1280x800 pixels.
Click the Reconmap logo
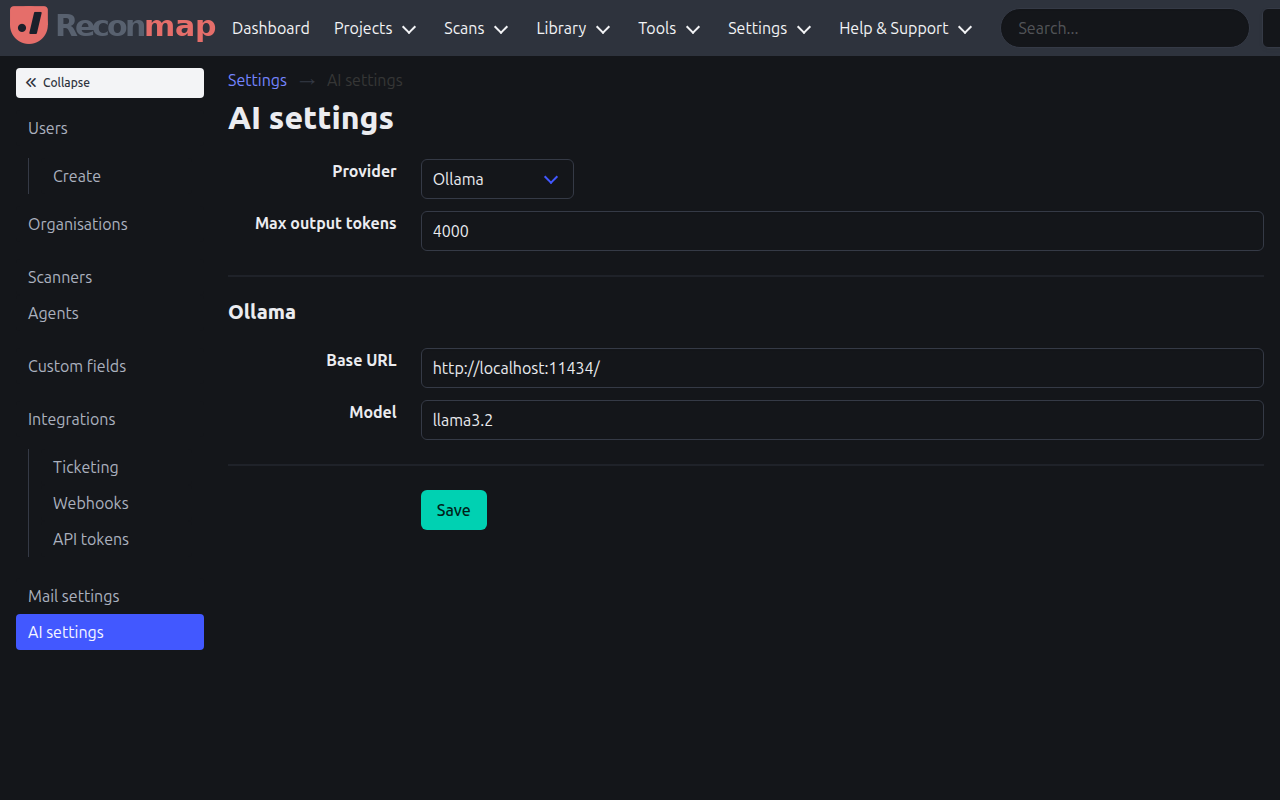point(112,27)
